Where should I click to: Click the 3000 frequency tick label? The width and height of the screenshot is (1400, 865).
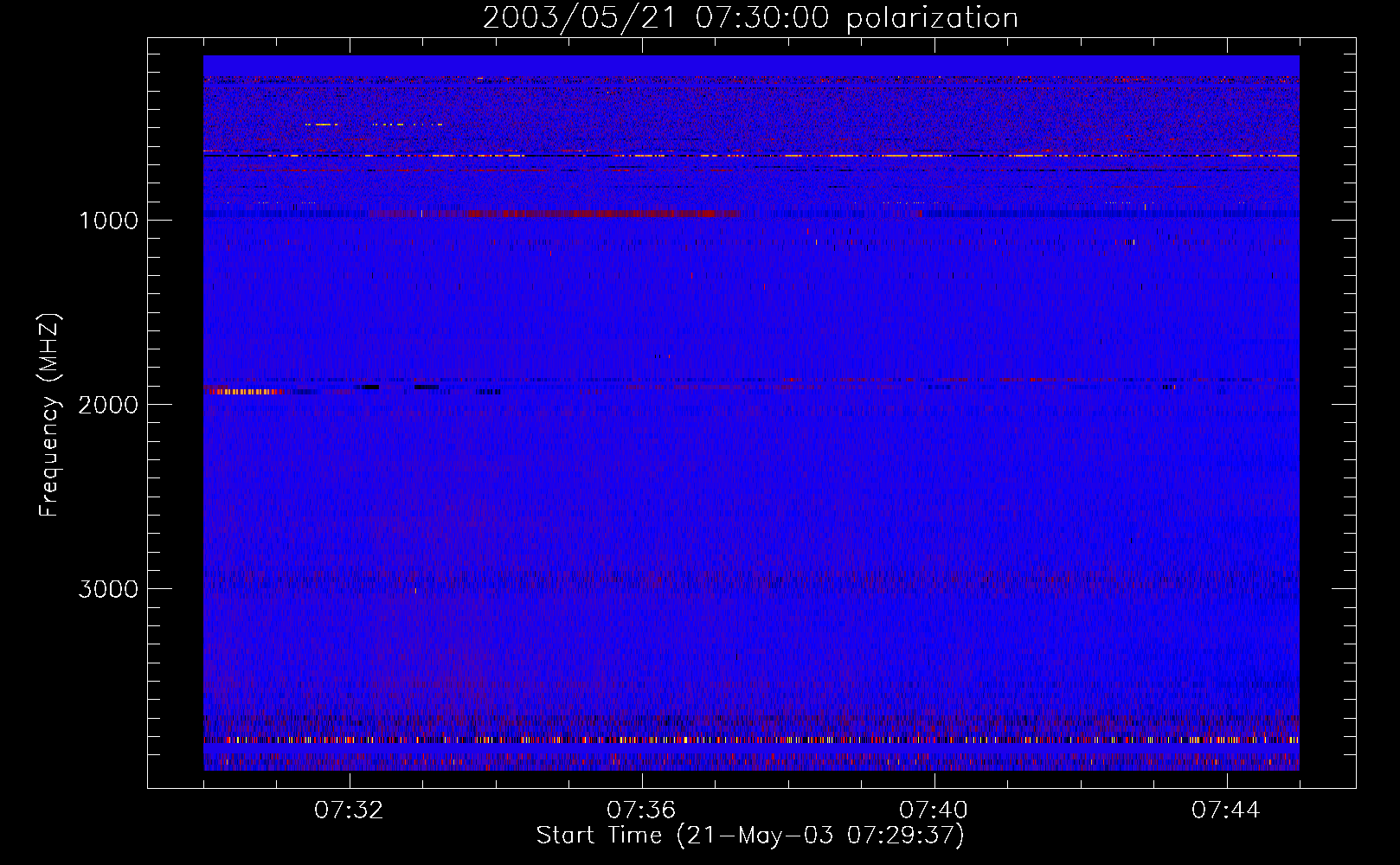[x=108, y=589]
